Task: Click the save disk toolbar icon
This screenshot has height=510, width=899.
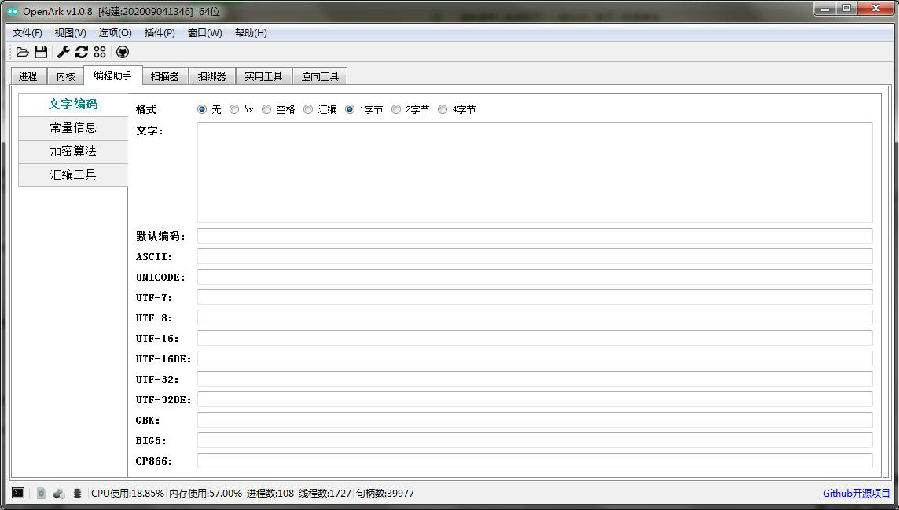Action: (41, 52)
